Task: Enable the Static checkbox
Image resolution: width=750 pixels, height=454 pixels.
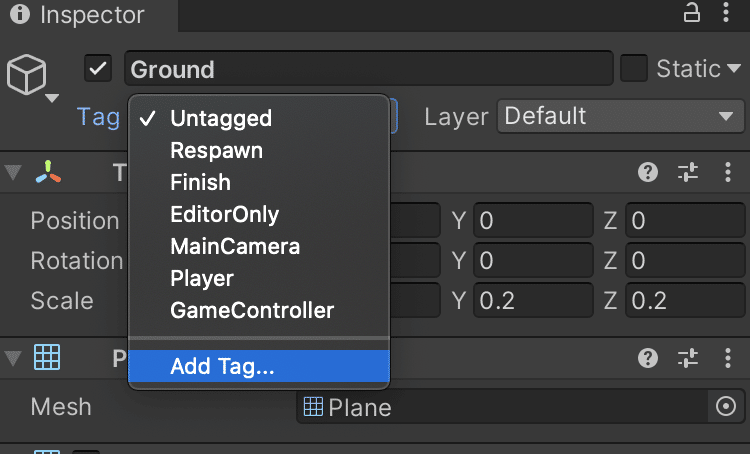Action: click(634, 69)
